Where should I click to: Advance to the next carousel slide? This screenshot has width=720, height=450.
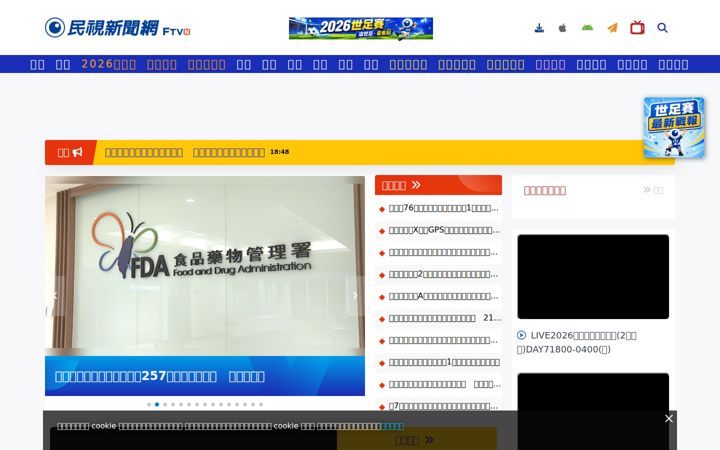[355, 296]
